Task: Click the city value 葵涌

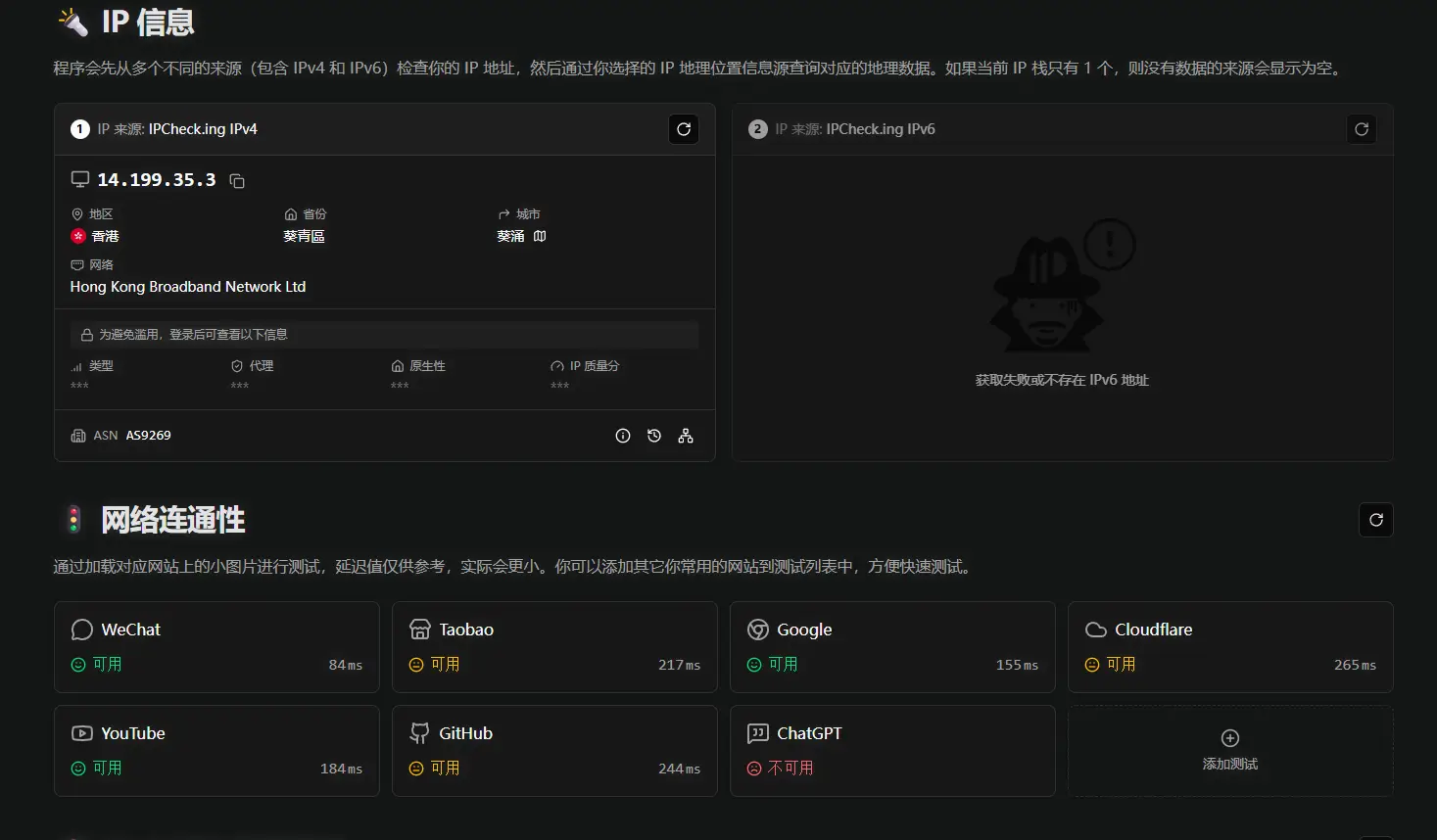Action: 510,236
